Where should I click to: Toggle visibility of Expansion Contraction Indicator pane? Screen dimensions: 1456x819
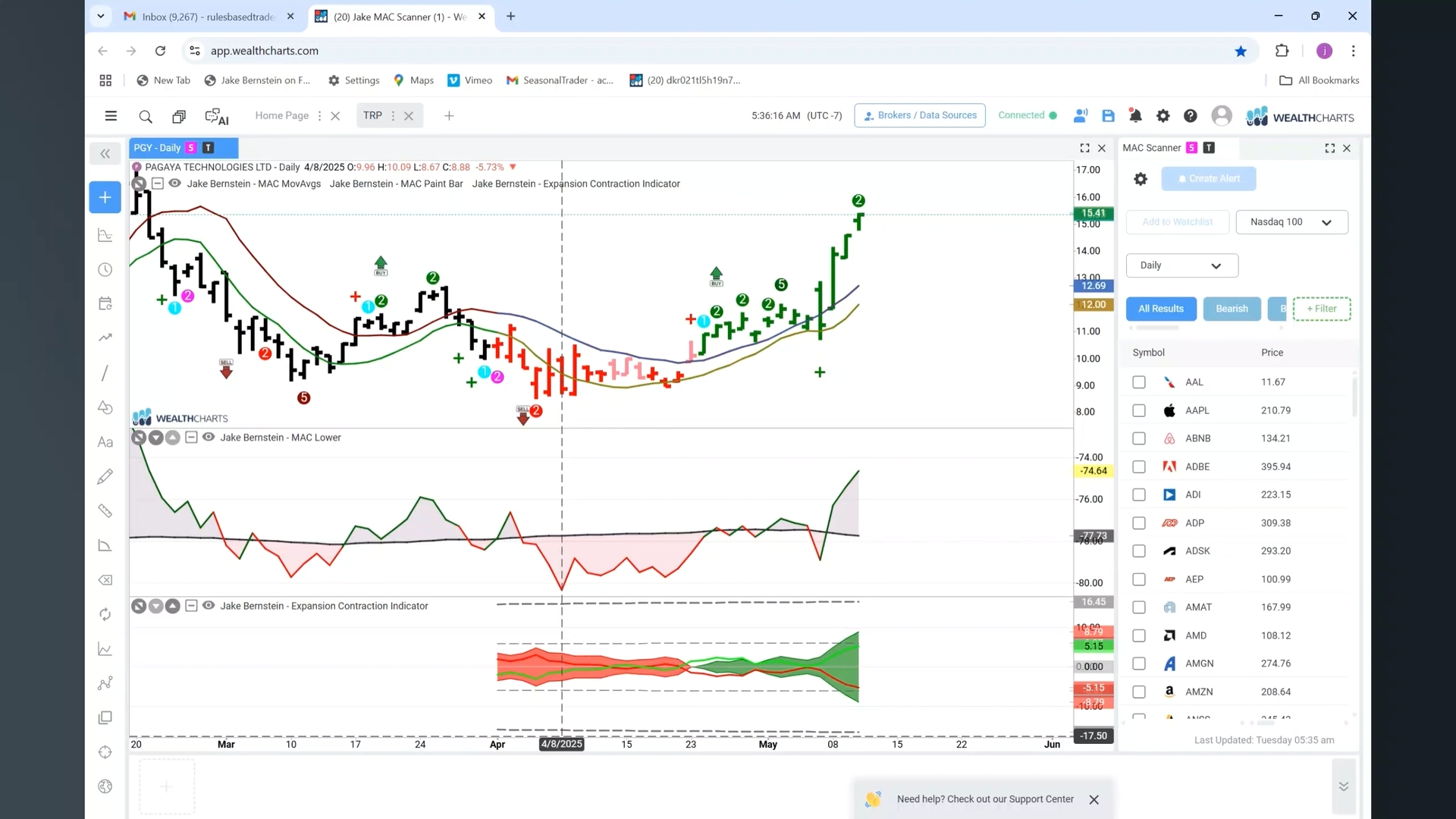pyautogui.click(x=209, y=606)
